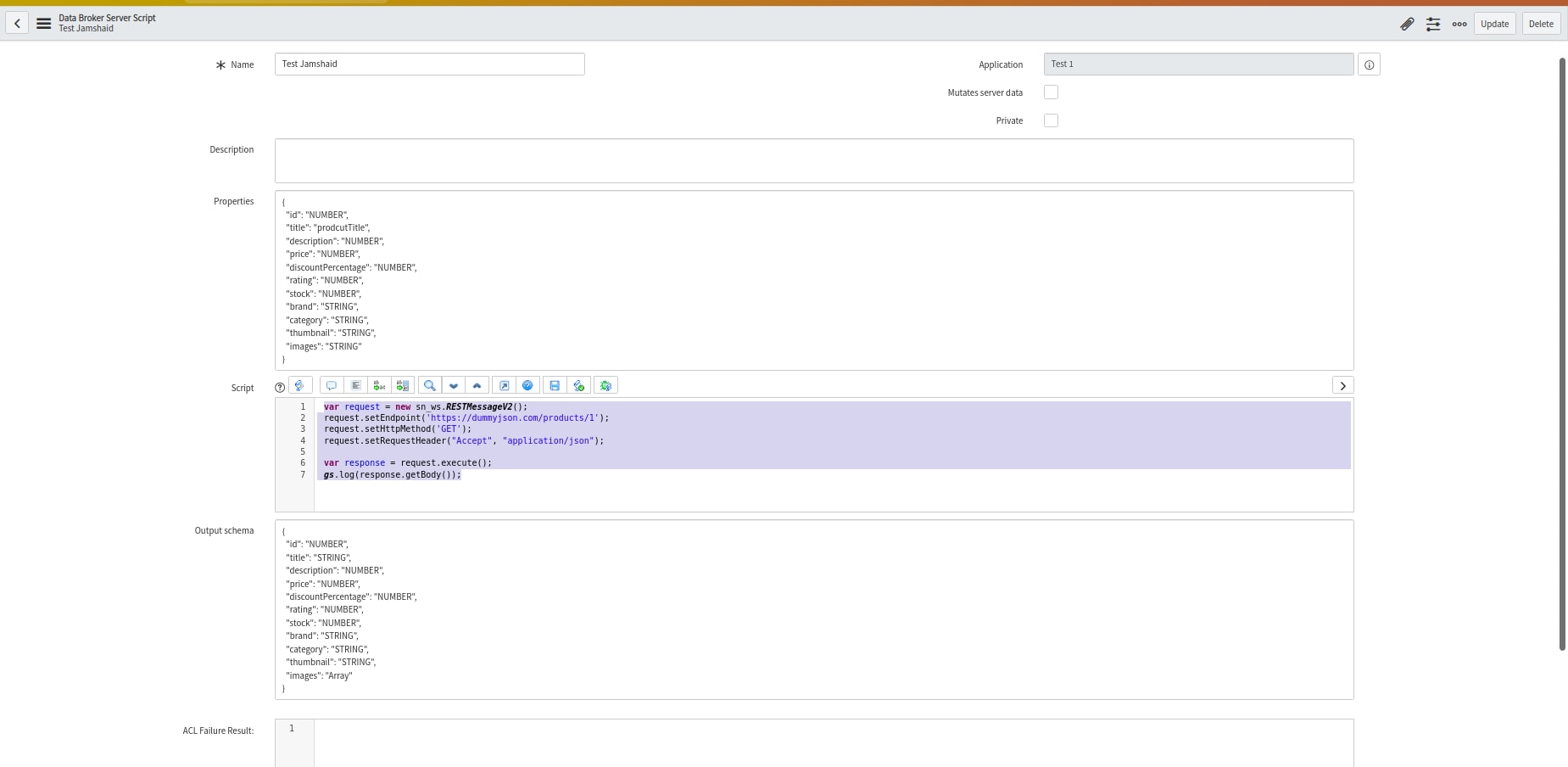This screenshot has width=1568, height=767.
Task: Open the script search magnifier tool
Action: point(430,386)
